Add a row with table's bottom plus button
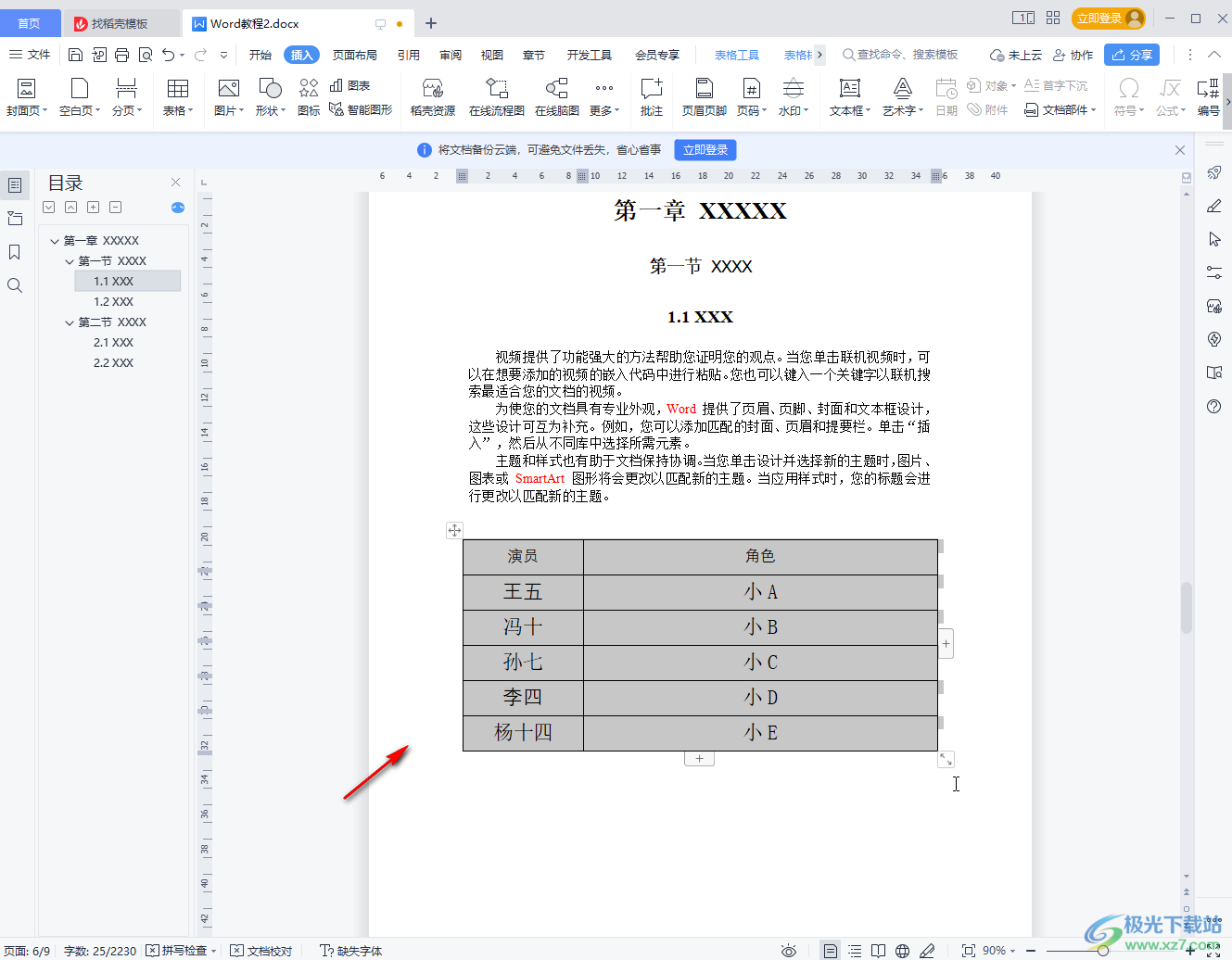The image size is (1232, 960). click(699, 758)
